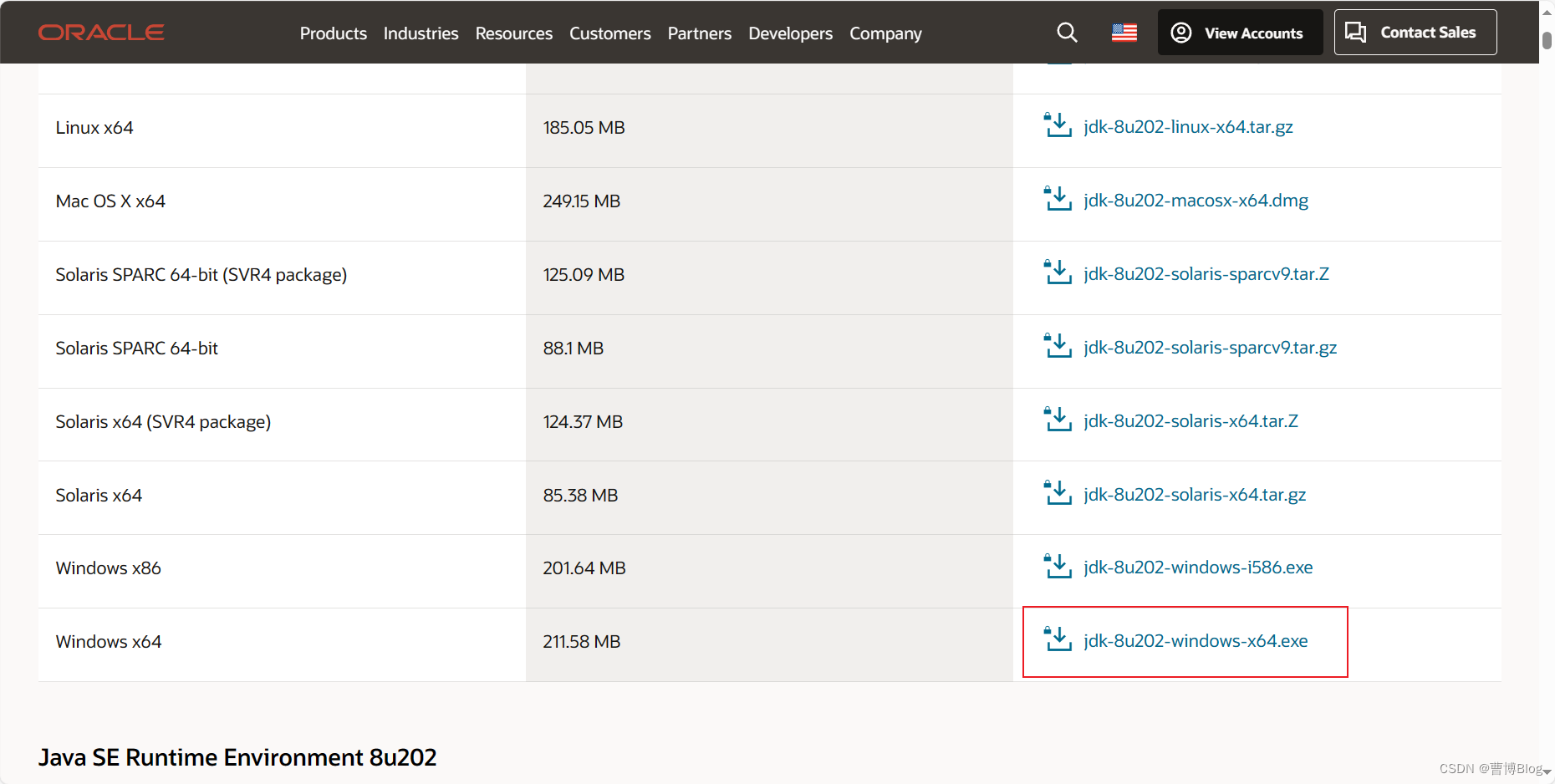Open the Resources menu
Image resolution: width=1555 pixels, height=784 pixels.
click(x=513, y=33)
